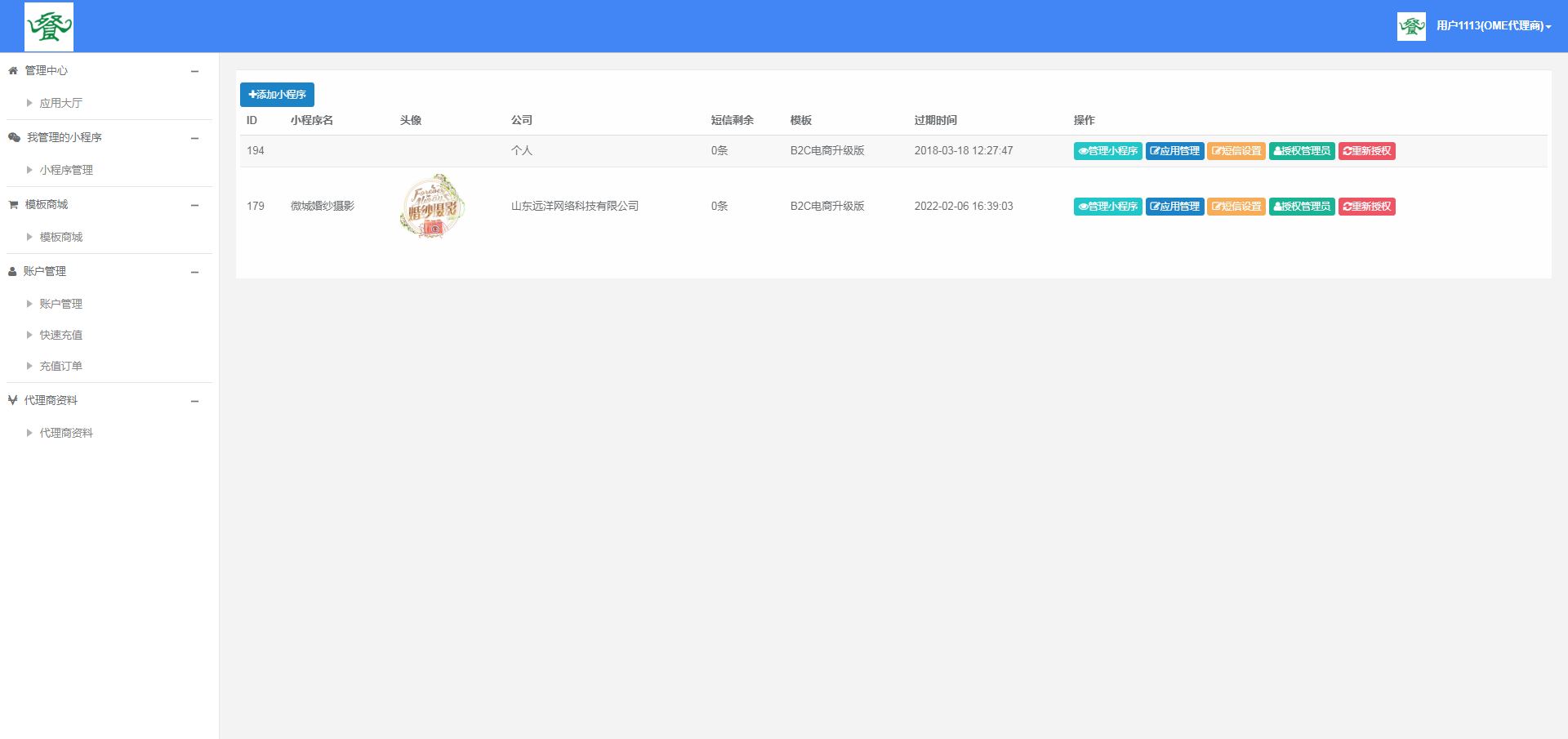Viewport: 1568px width, 739px height.
Task: Click the 添加小程序 button
Action: pyautogui.click(x=277, y=95)
